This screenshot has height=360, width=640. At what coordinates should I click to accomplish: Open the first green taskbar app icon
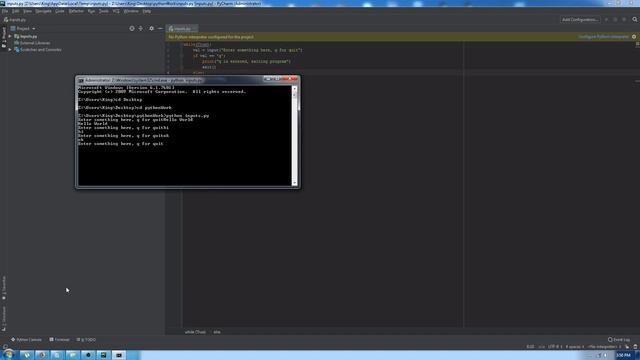(26, 355)
